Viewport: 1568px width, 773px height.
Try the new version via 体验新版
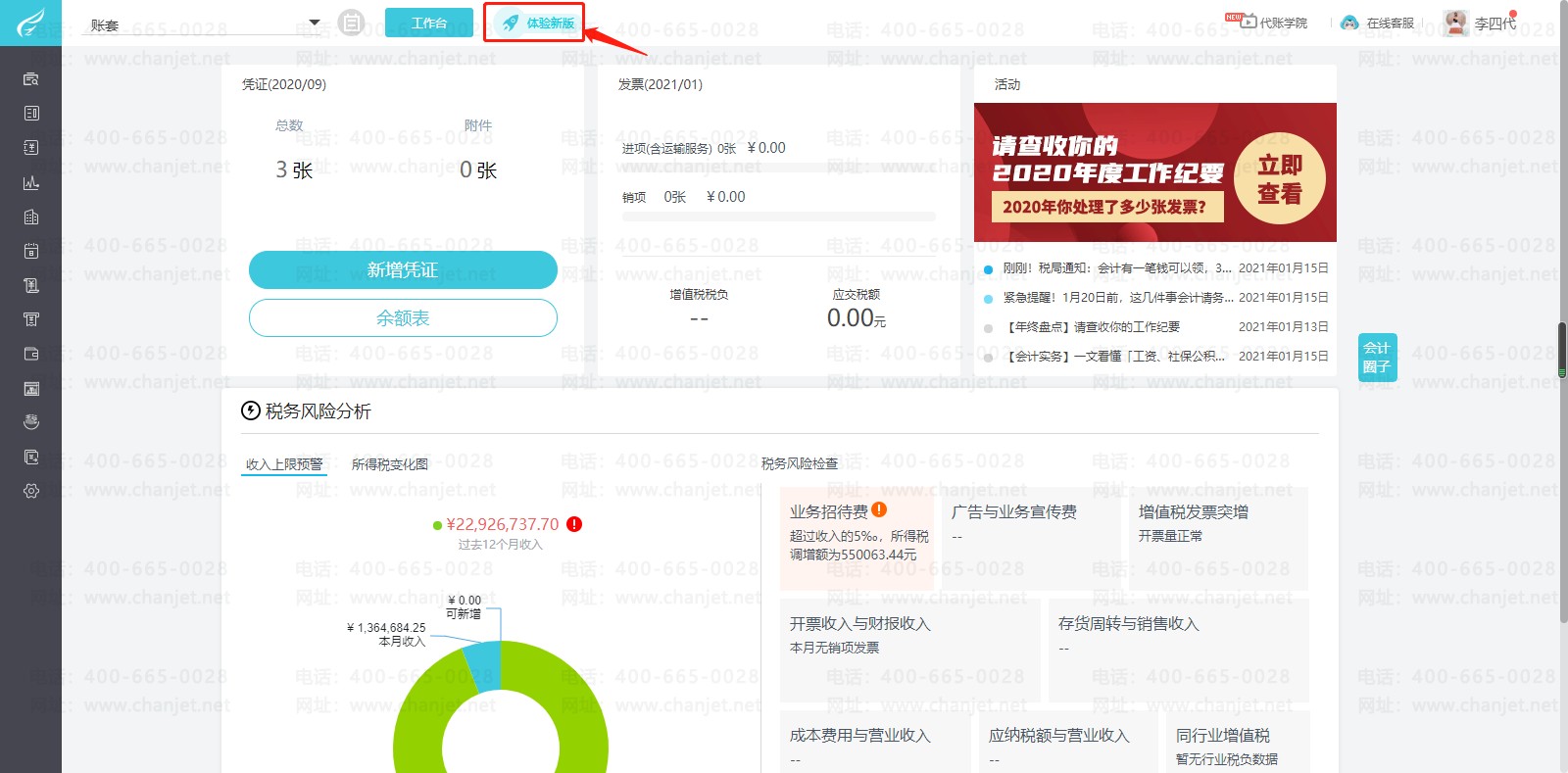[535, 23]
